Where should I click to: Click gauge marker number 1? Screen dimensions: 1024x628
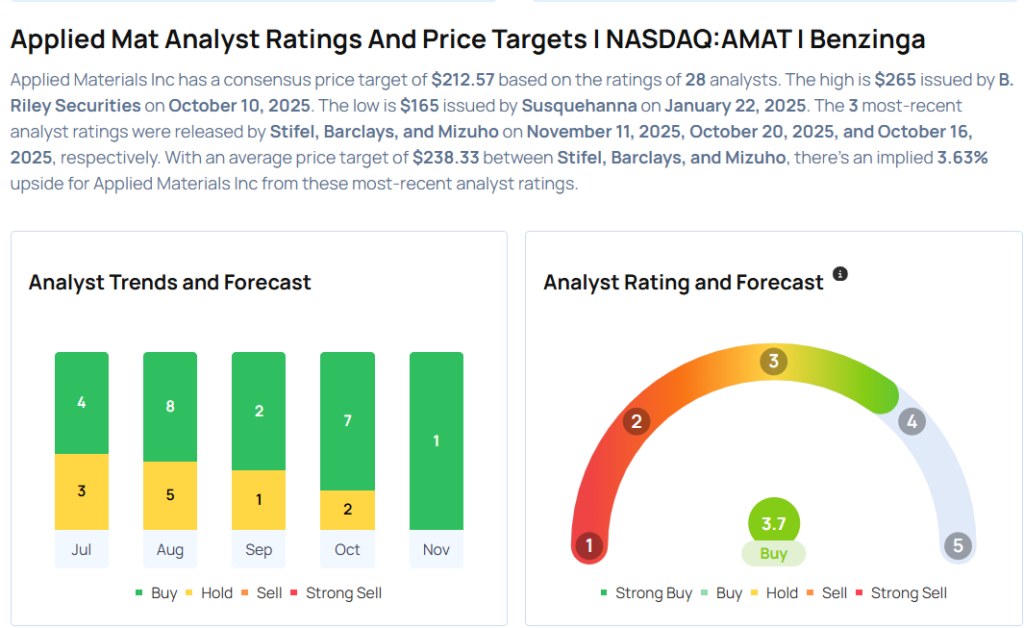(x=590, y=546)
